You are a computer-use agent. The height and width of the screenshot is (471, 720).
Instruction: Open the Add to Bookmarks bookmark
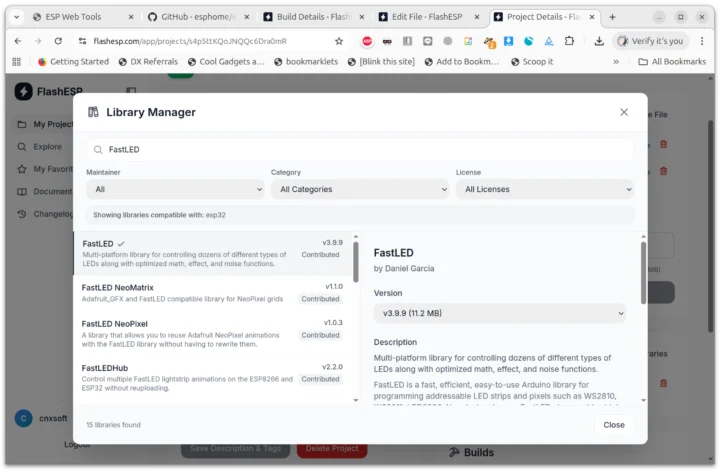pos(461,62)
